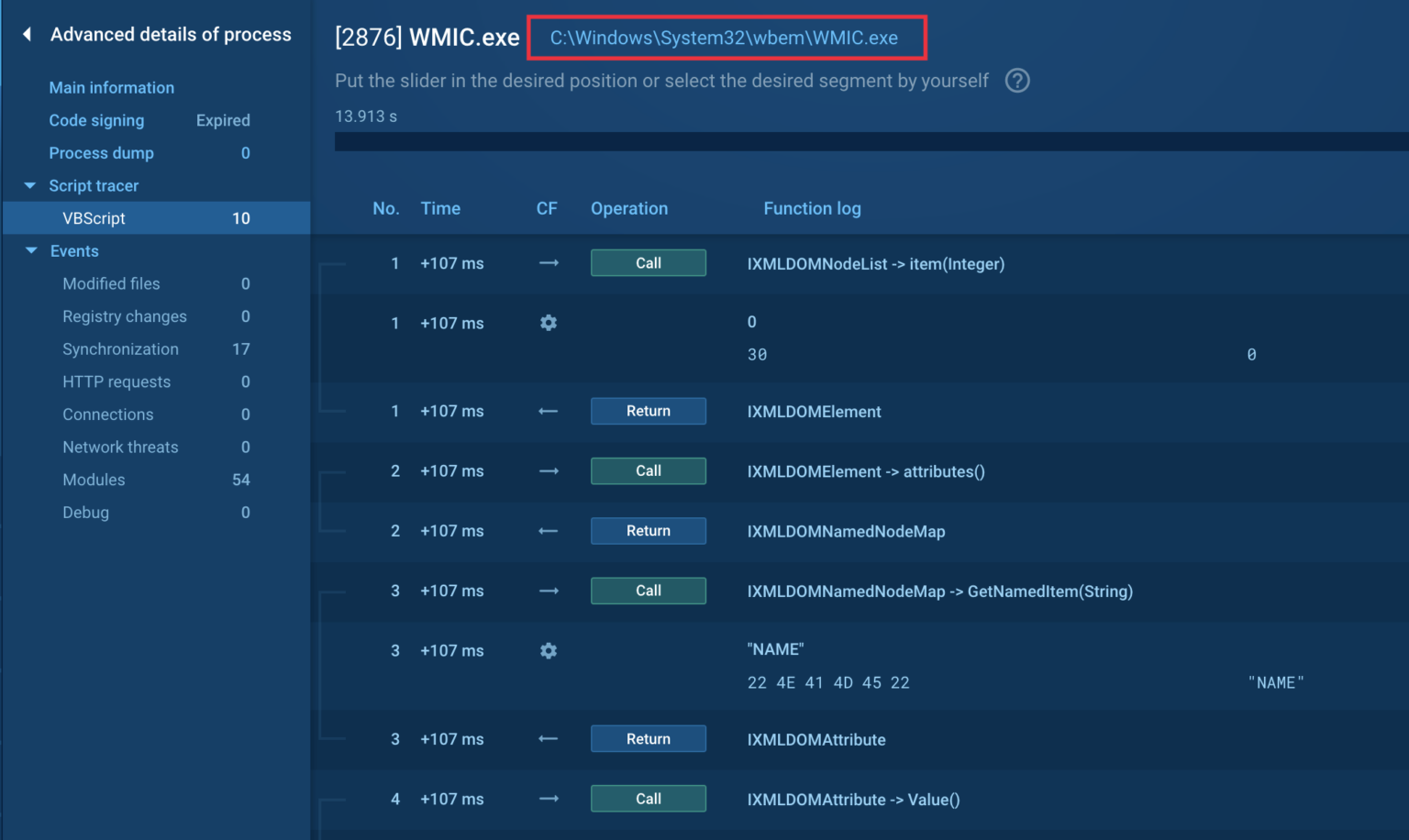Click Return button for IXMLDOMNamedNodeMap
This screenshot has height=840, width=1409.
[x=648, y=531]
